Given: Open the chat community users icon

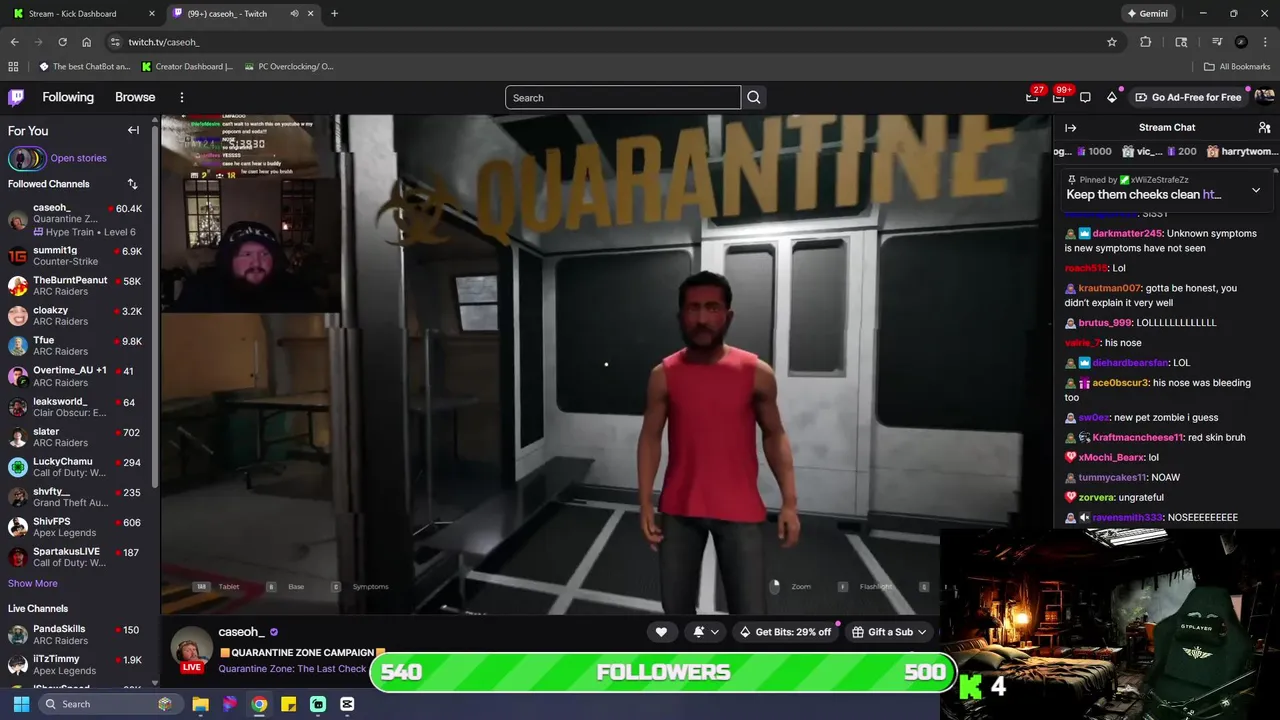Looking at the screenshot, I should point(1264,128).
